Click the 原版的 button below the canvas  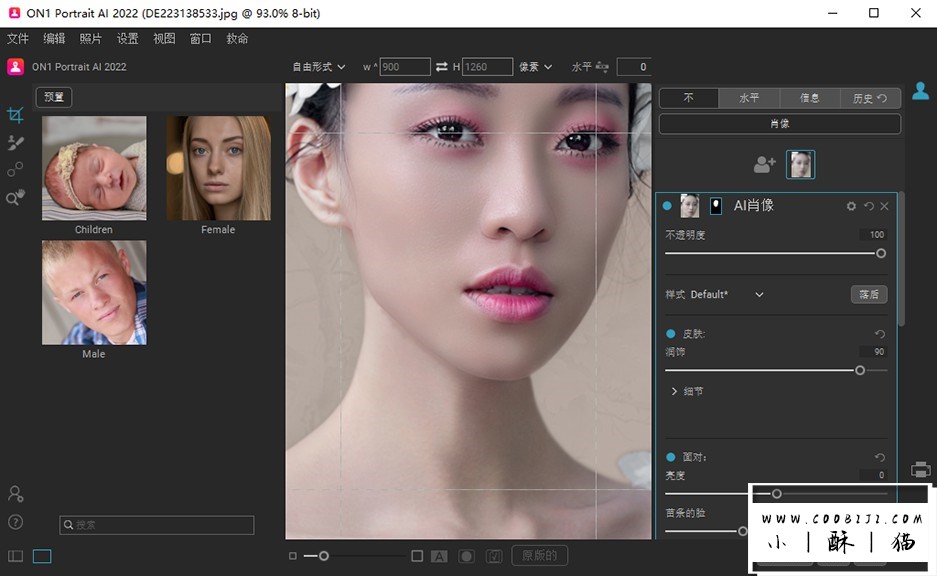541,555
